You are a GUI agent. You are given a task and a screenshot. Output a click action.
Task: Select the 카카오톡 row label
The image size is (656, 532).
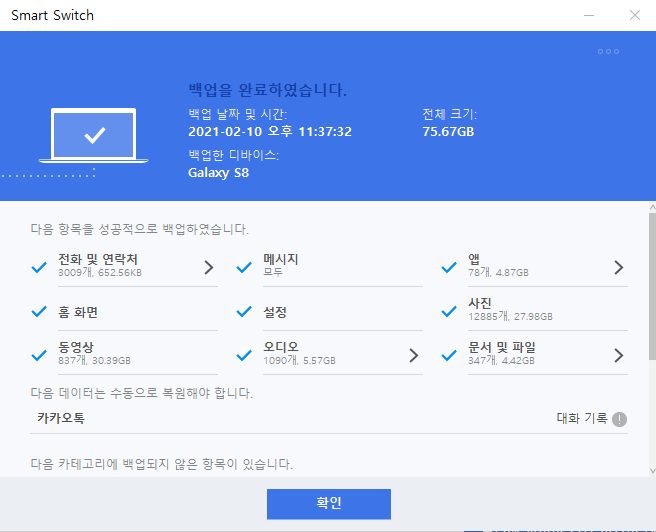pos(61,418)
